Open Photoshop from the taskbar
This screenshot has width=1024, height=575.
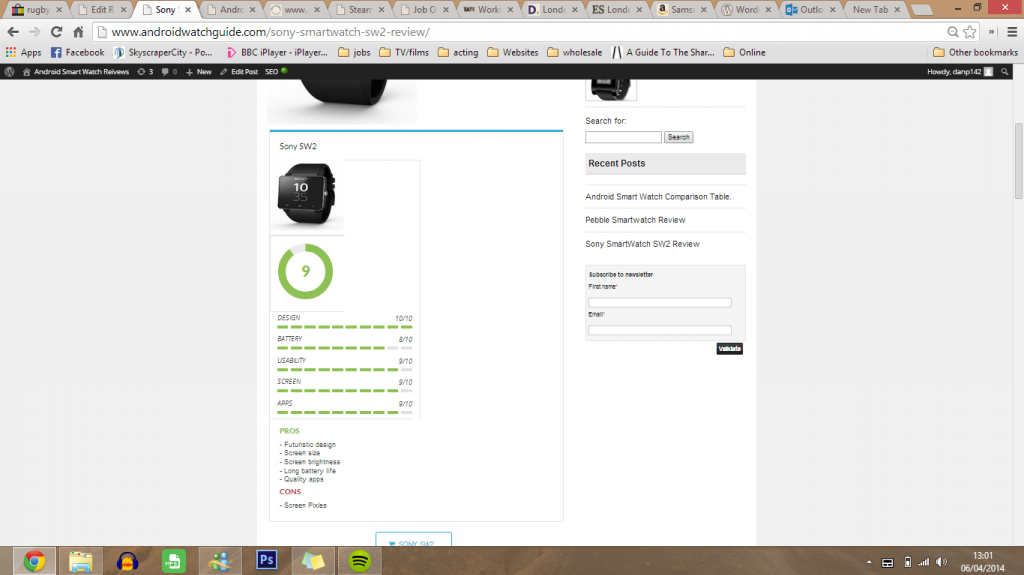[266, 560]
